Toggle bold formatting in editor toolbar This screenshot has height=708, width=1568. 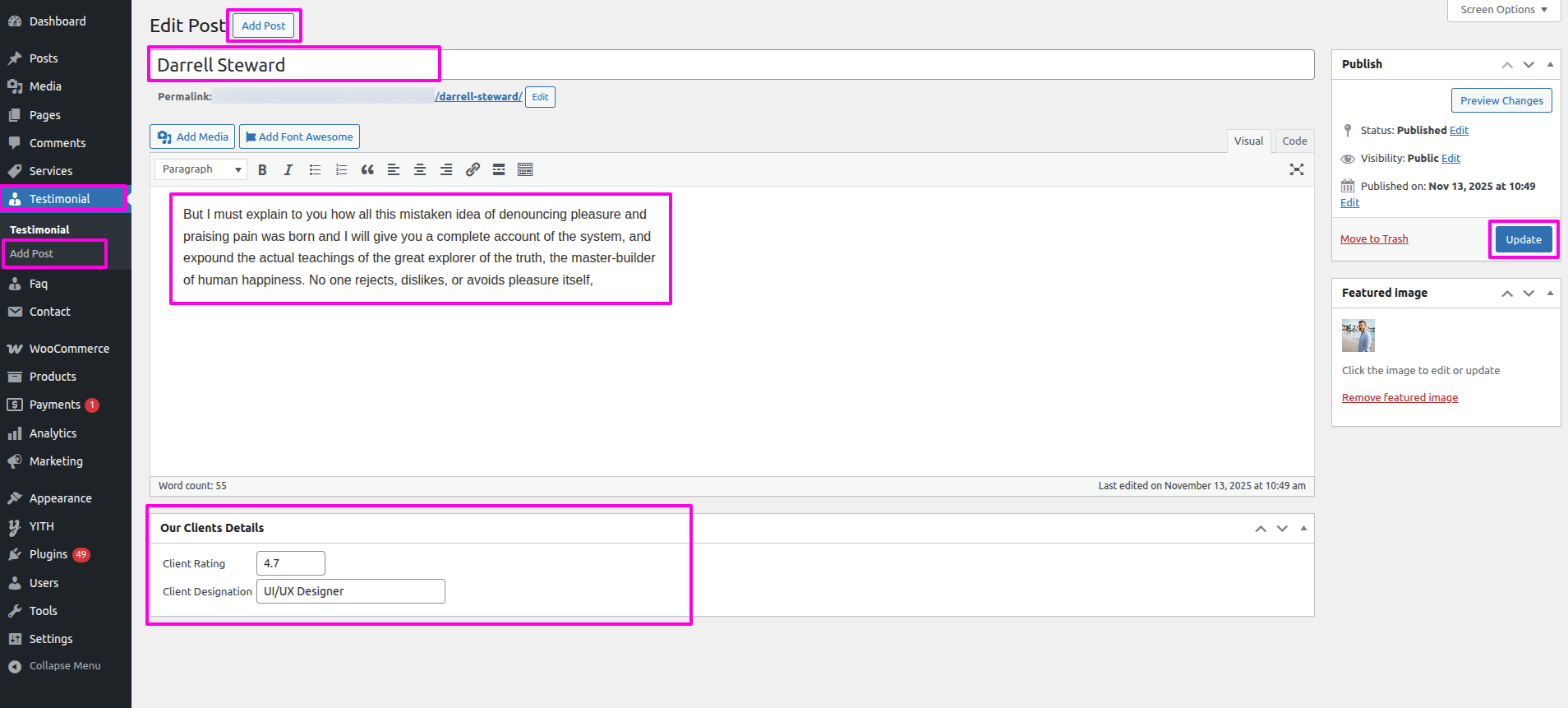(262, 170)
